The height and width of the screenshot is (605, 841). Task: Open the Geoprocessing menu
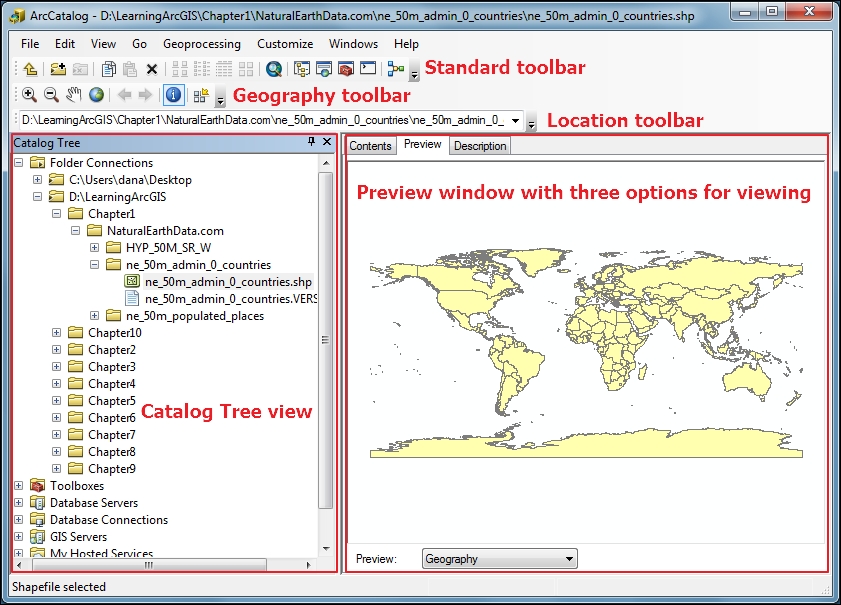(202, 44)
